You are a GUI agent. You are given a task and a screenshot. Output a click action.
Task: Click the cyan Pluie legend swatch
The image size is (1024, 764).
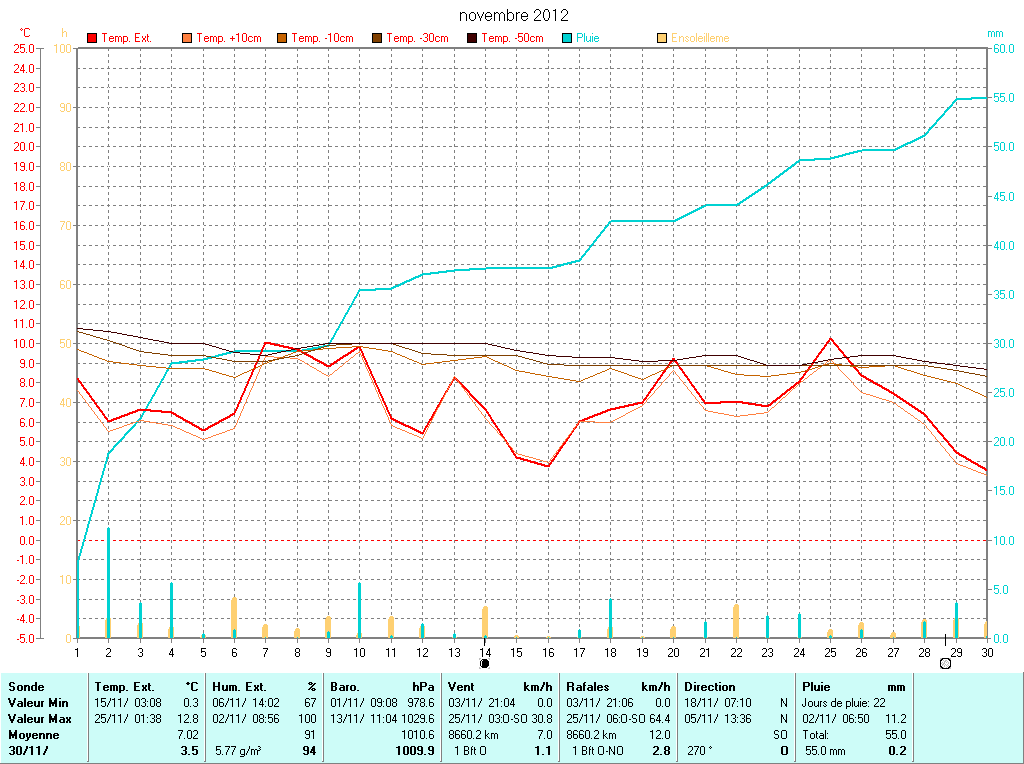567,38
